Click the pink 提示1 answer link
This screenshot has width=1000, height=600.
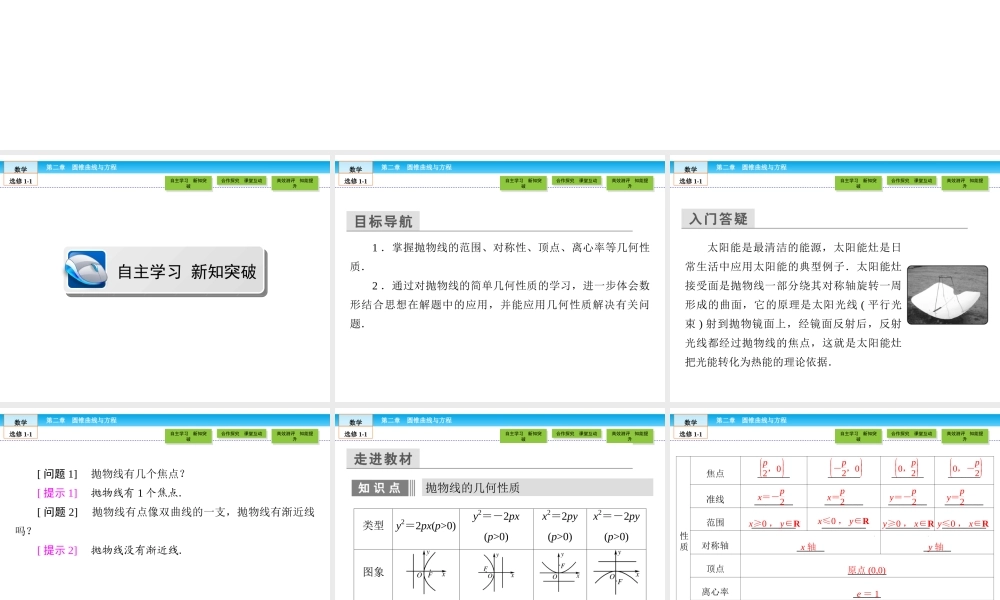[x=55, y=491]
